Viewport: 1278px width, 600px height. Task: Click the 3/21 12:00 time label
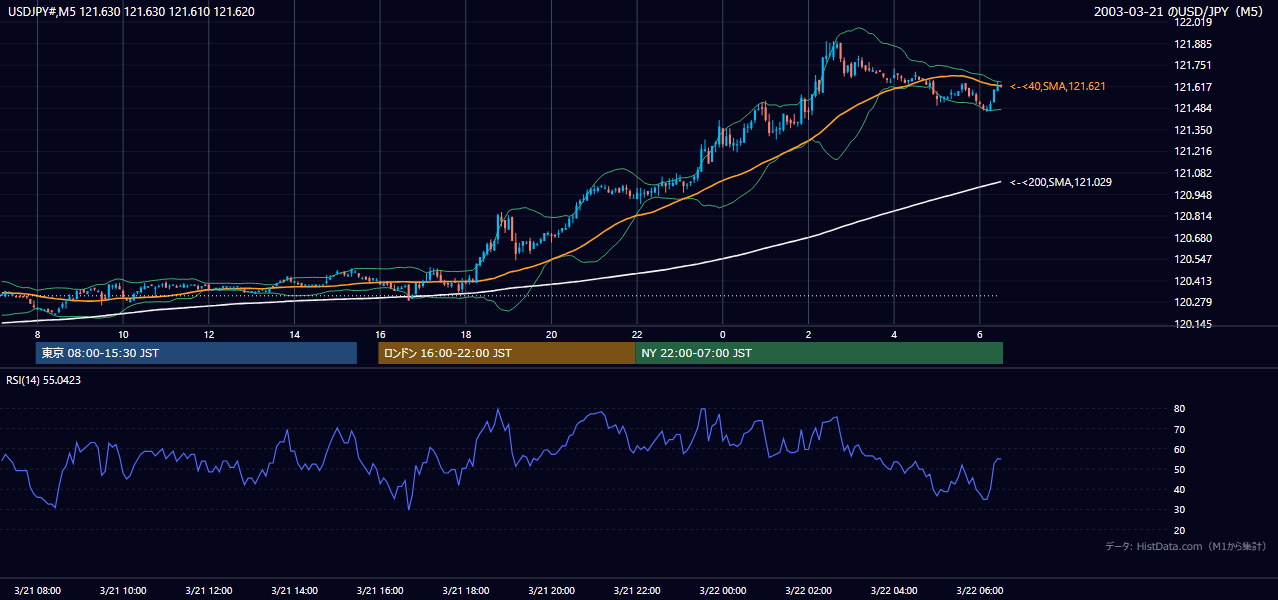click(x=209, y=590)
